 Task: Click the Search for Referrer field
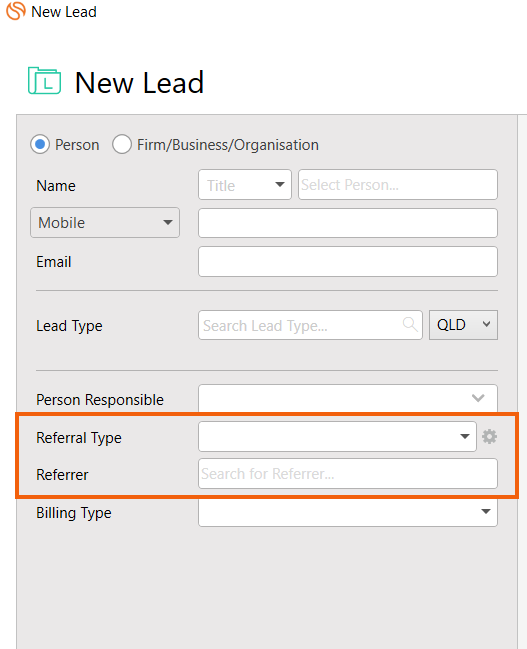pyautogui.click(x=348, y=474)
